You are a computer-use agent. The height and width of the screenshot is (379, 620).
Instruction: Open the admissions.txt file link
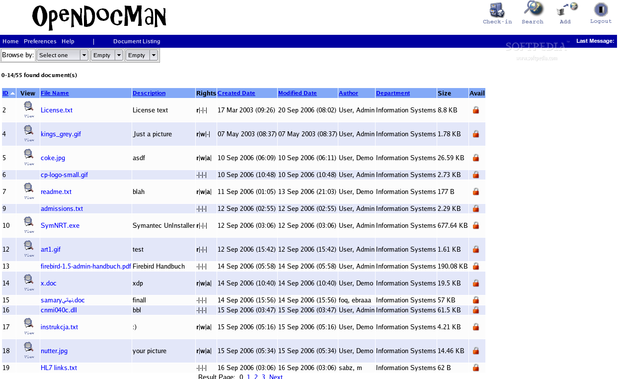62,209
